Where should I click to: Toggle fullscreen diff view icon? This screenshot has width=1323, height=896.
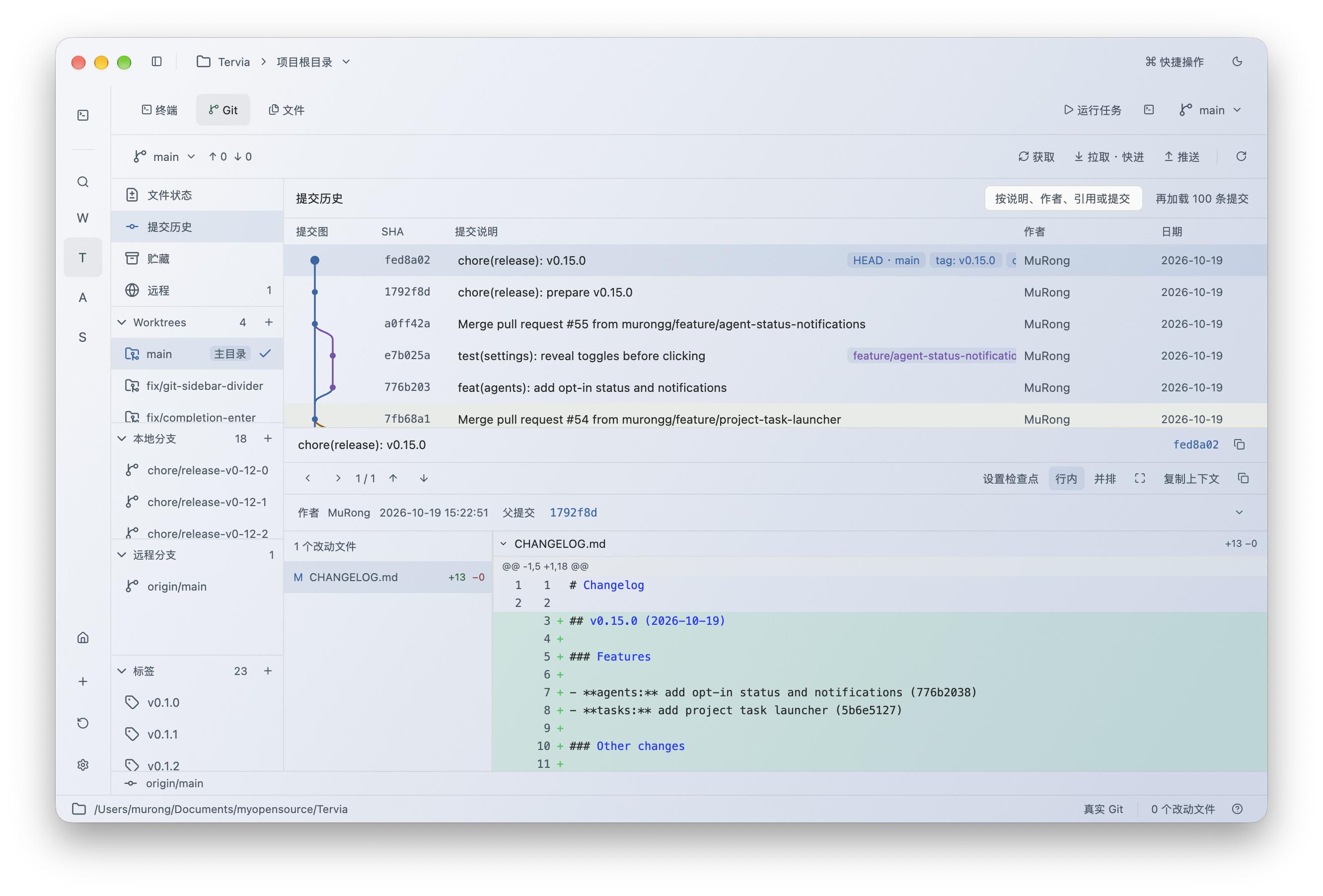coord(1140,479)
